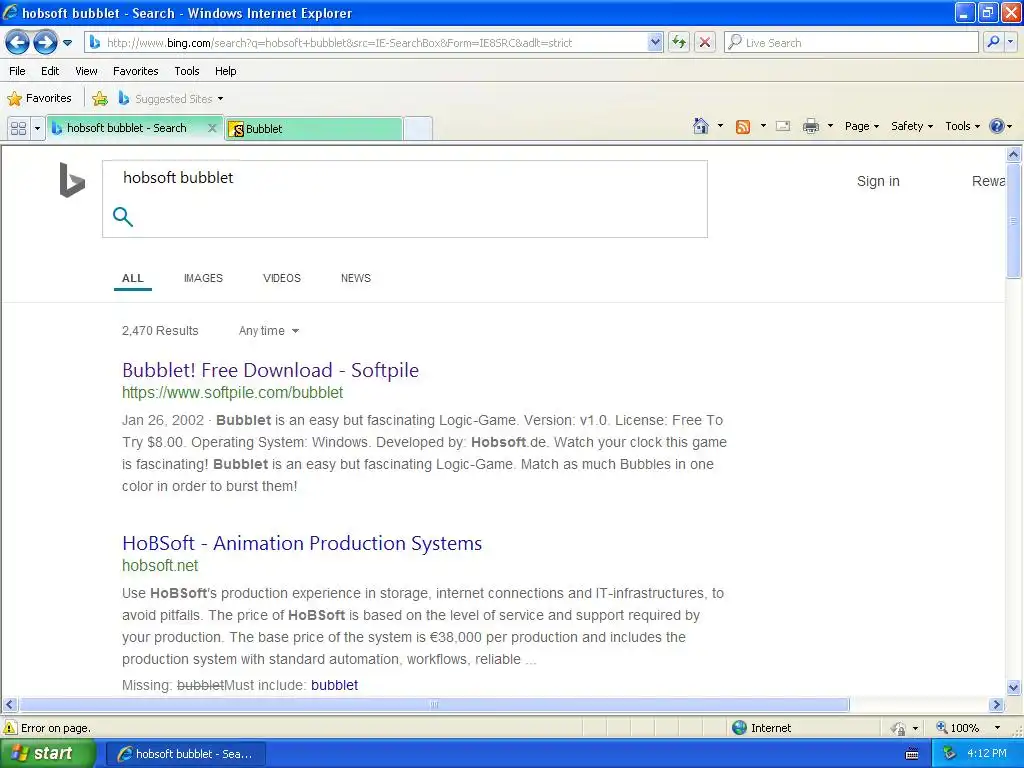Image resolution: width=1024 pixels, height=768 pixels.
Task: Click the Add to Favorites Bar icon
Action: point(100,99)
